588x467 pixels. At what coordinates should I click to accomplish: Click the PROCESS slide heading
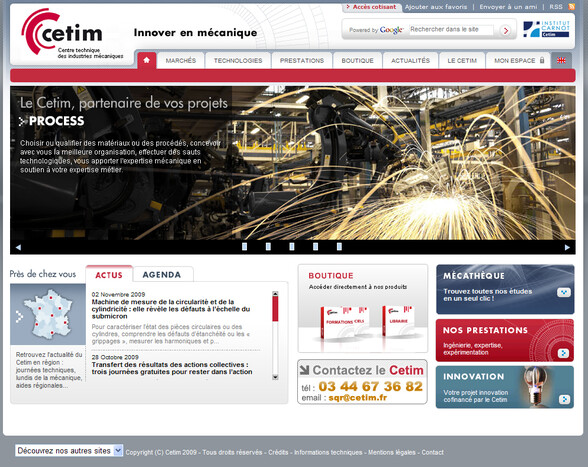57,121
